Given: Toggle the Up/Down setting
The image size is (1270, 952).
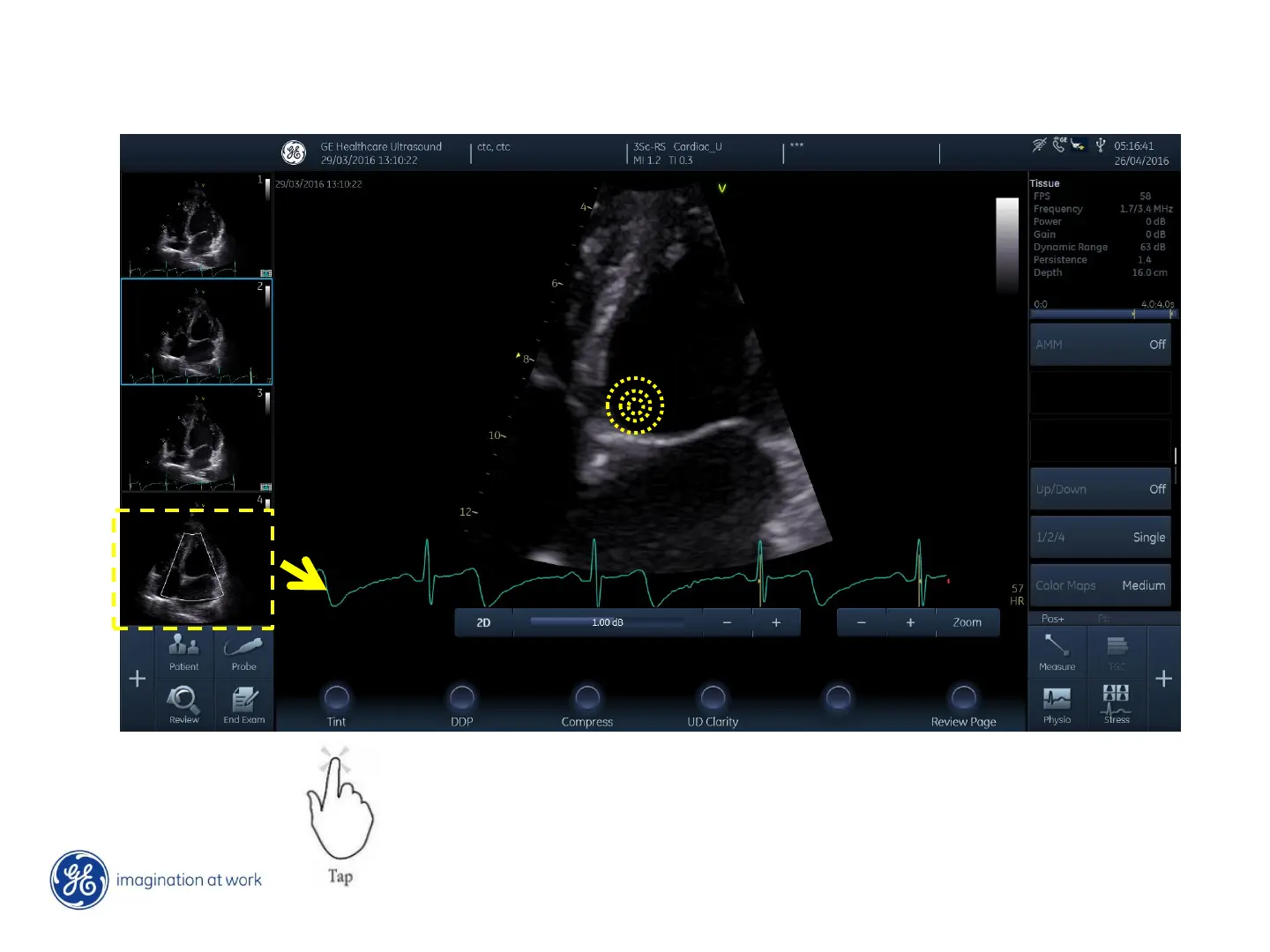Looking at the screenshot, I should (1100, 489).
